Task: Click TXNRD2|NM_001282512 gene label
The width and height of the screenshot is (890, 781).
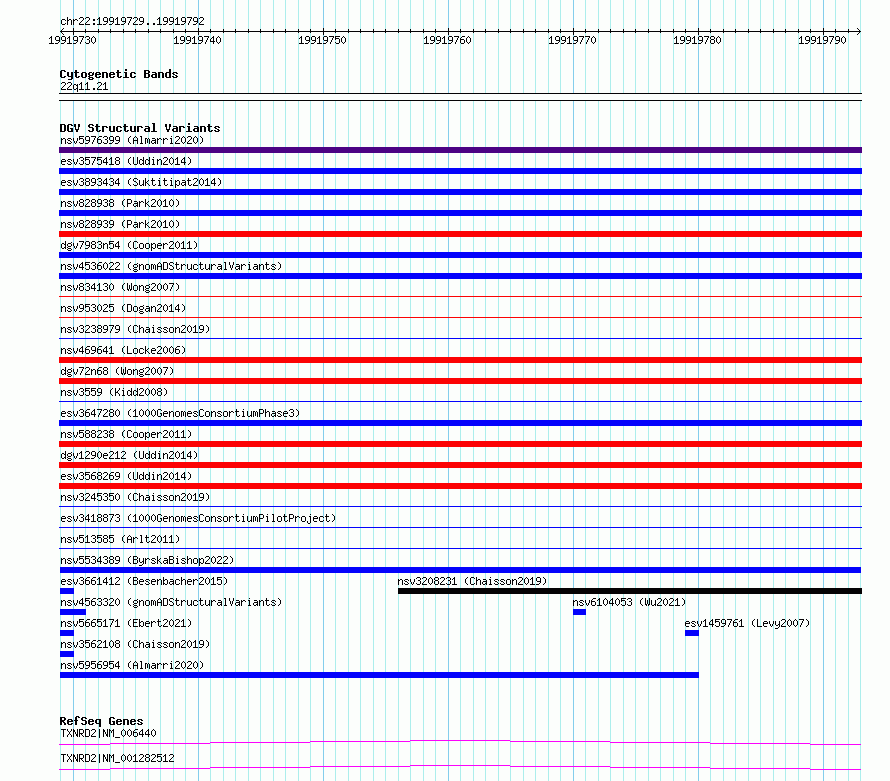Action: coord(117,758)
